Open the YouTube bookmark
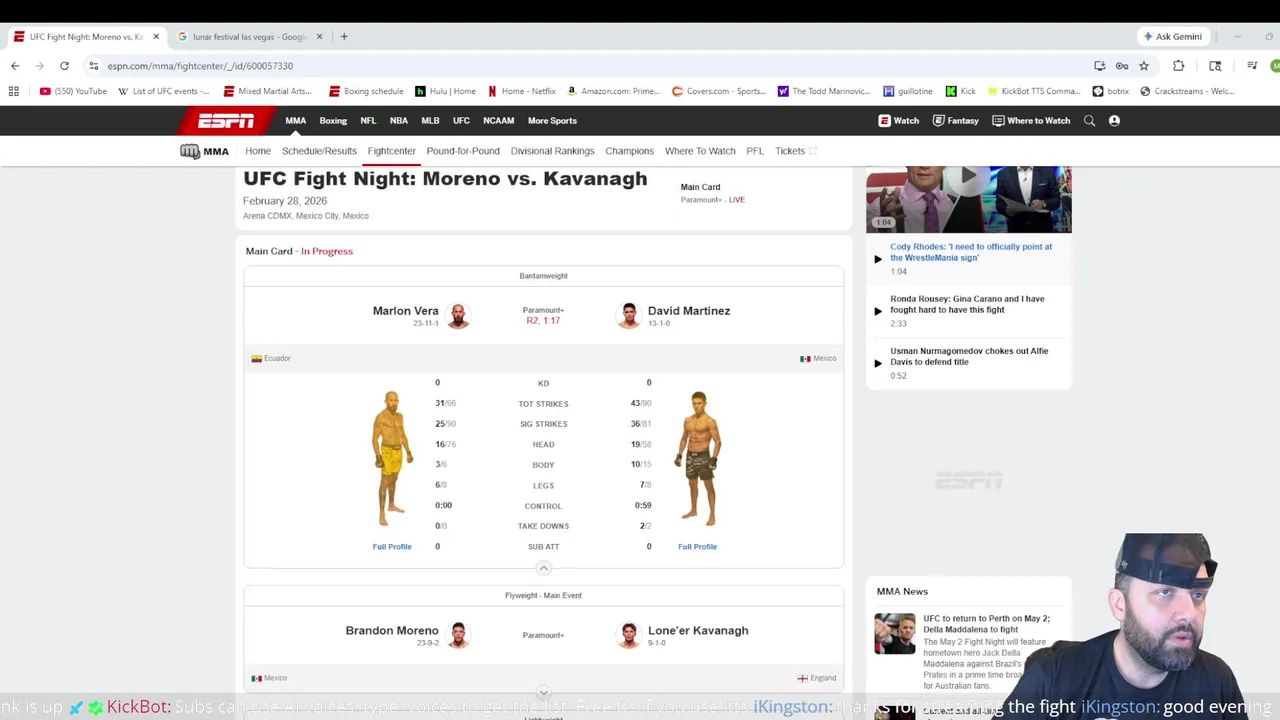 click(x=73, y=91)
